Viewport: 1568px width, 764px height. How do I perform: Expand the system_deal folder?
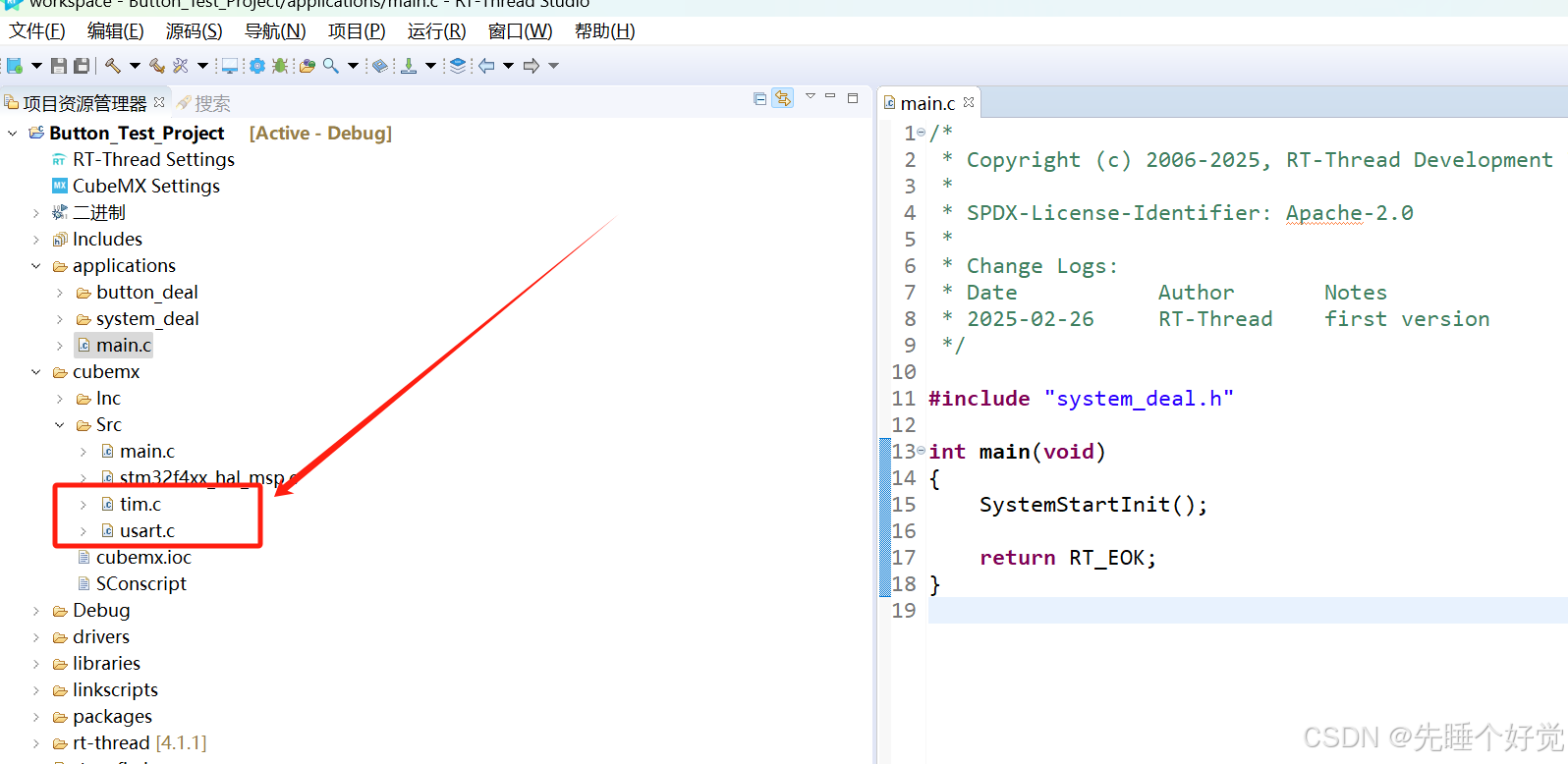coord(60,318)
